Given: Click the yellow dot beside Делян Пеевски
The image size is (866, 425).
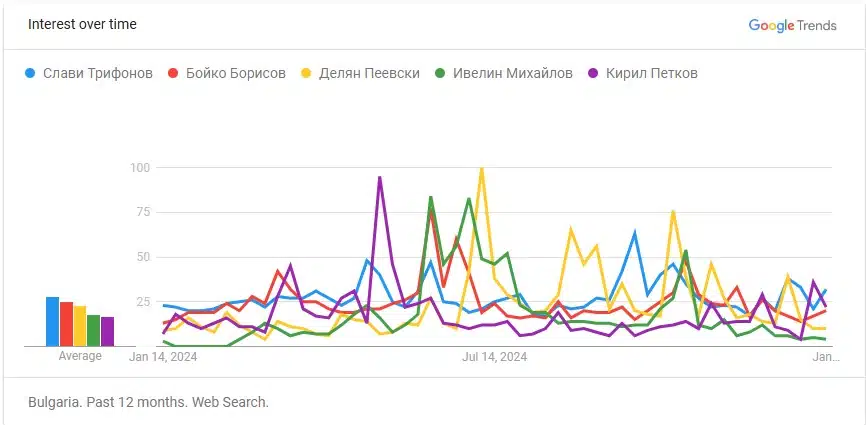Looking at the screenshot, I should [309, 74].
